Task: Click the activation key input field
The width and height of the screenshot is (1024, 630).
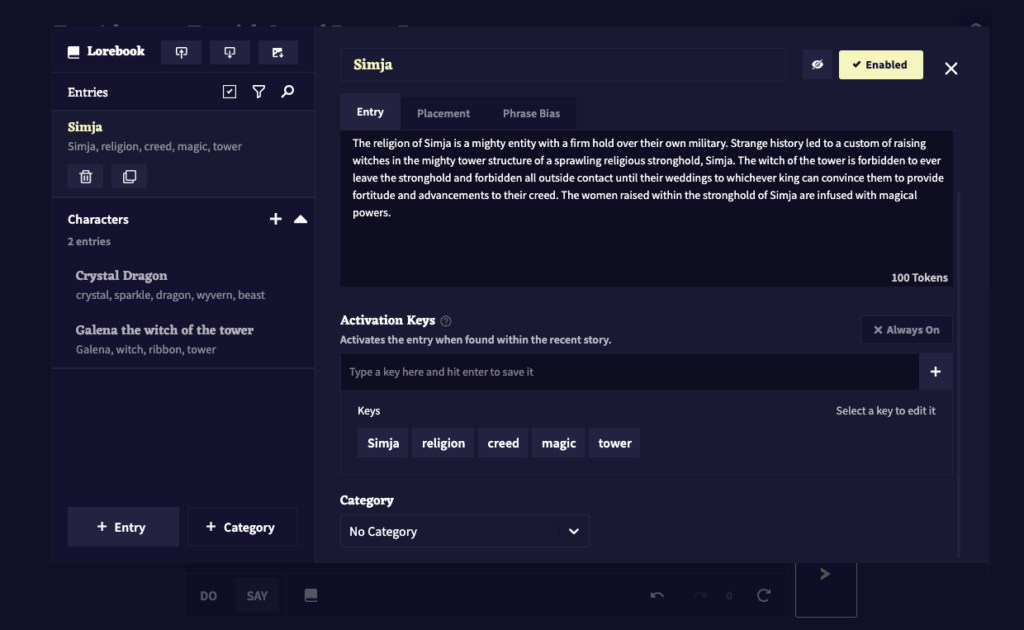Action: pos(629,372)
